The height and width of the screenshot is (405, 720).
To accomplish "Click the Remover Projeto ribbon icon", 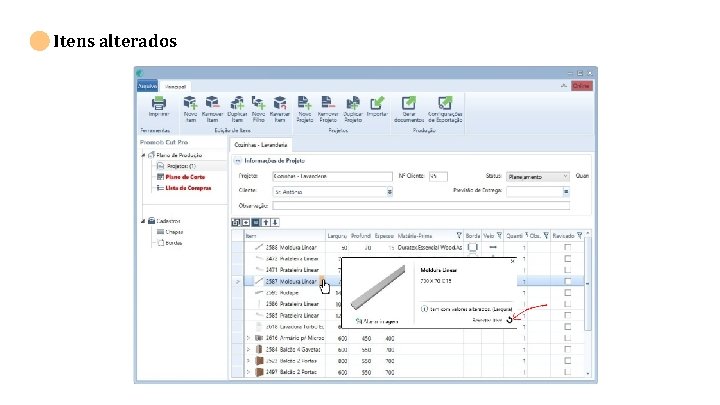I will pos(328,103).
